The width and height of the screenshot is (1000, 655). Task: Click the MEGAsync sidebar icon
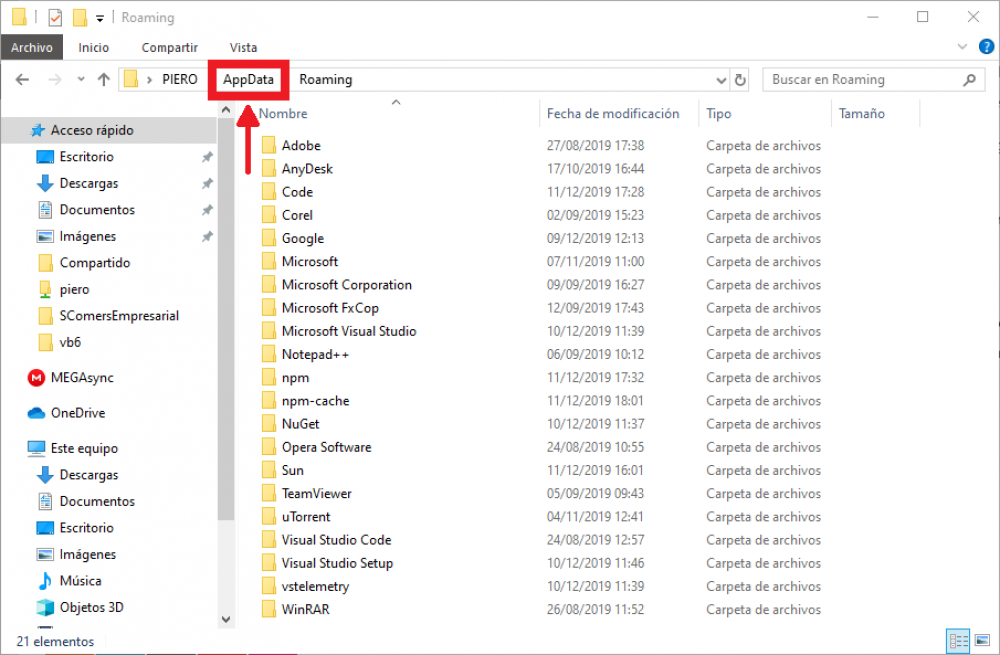36,378
